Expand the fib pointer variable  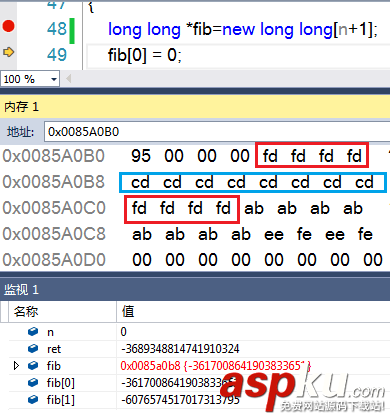(16, 366)
